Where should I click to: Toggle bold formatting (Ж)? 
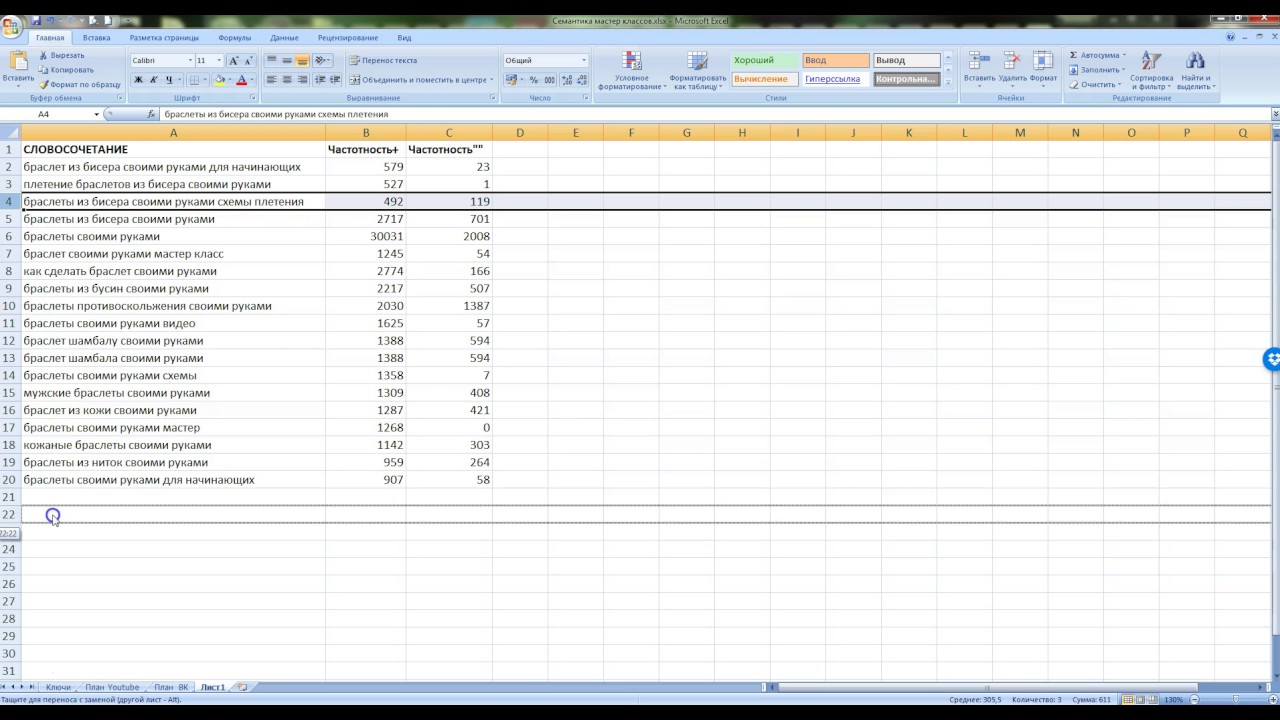pyautogui.click(x=139, y=80)
